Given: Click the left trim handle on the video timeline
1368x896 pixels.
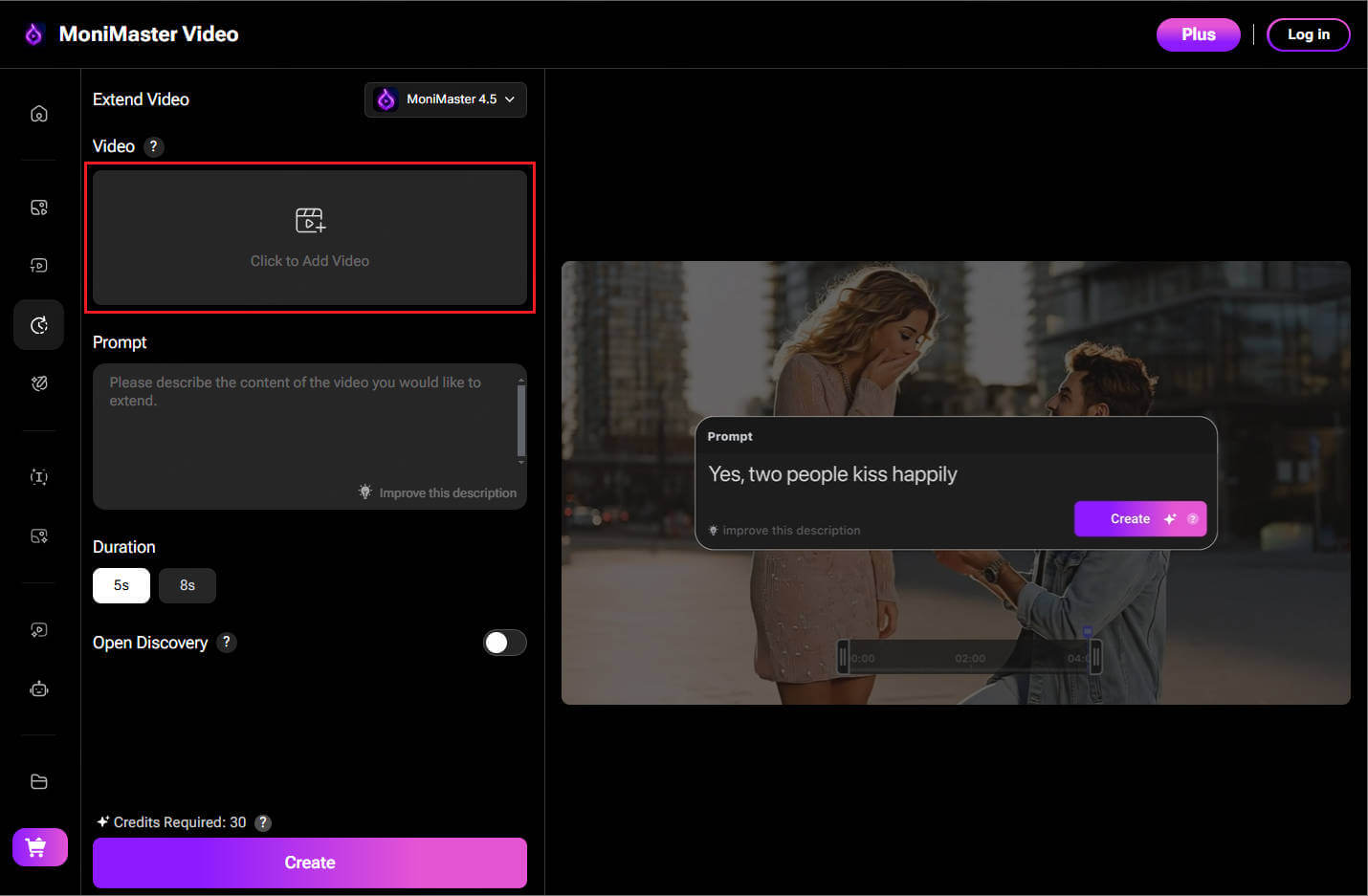Looking at the screenshot, I should [845, 657].
